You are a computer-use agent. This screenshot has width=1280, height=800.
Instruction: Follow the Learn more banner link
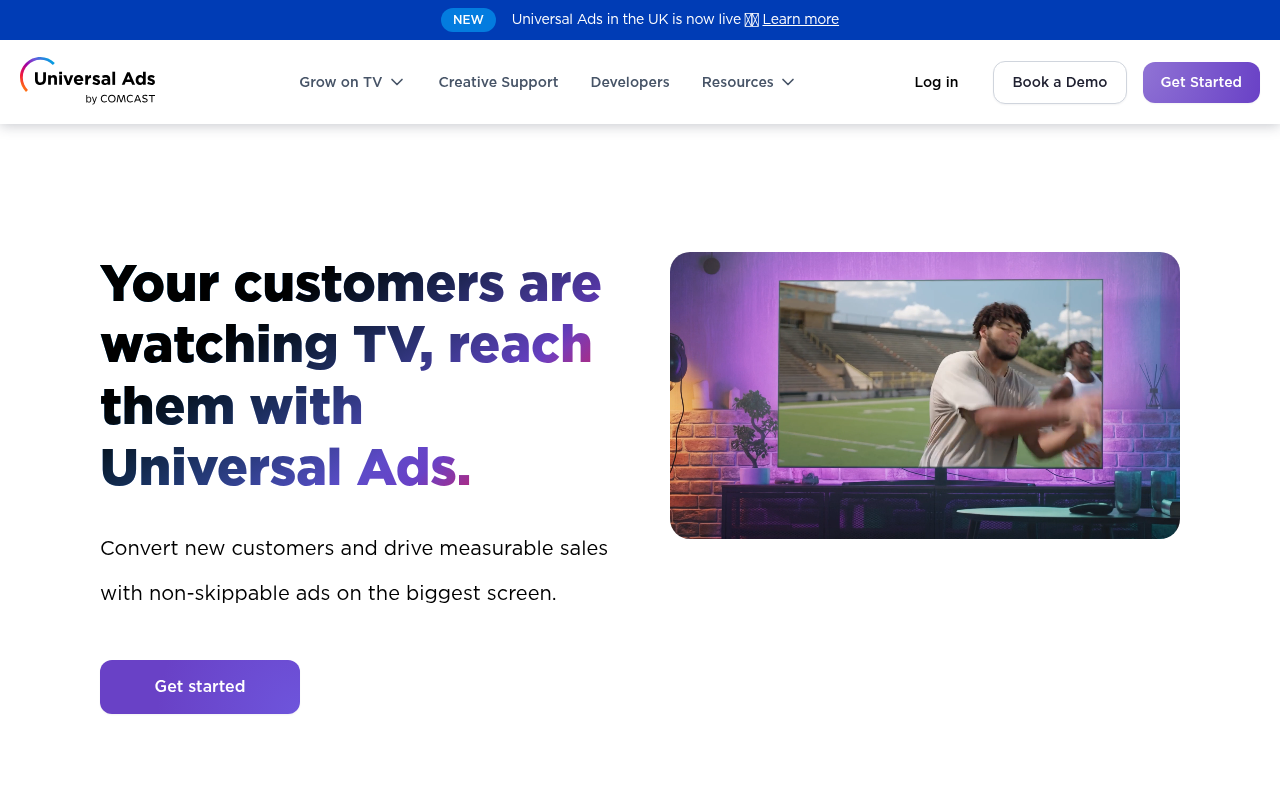[x=800, y=20]
